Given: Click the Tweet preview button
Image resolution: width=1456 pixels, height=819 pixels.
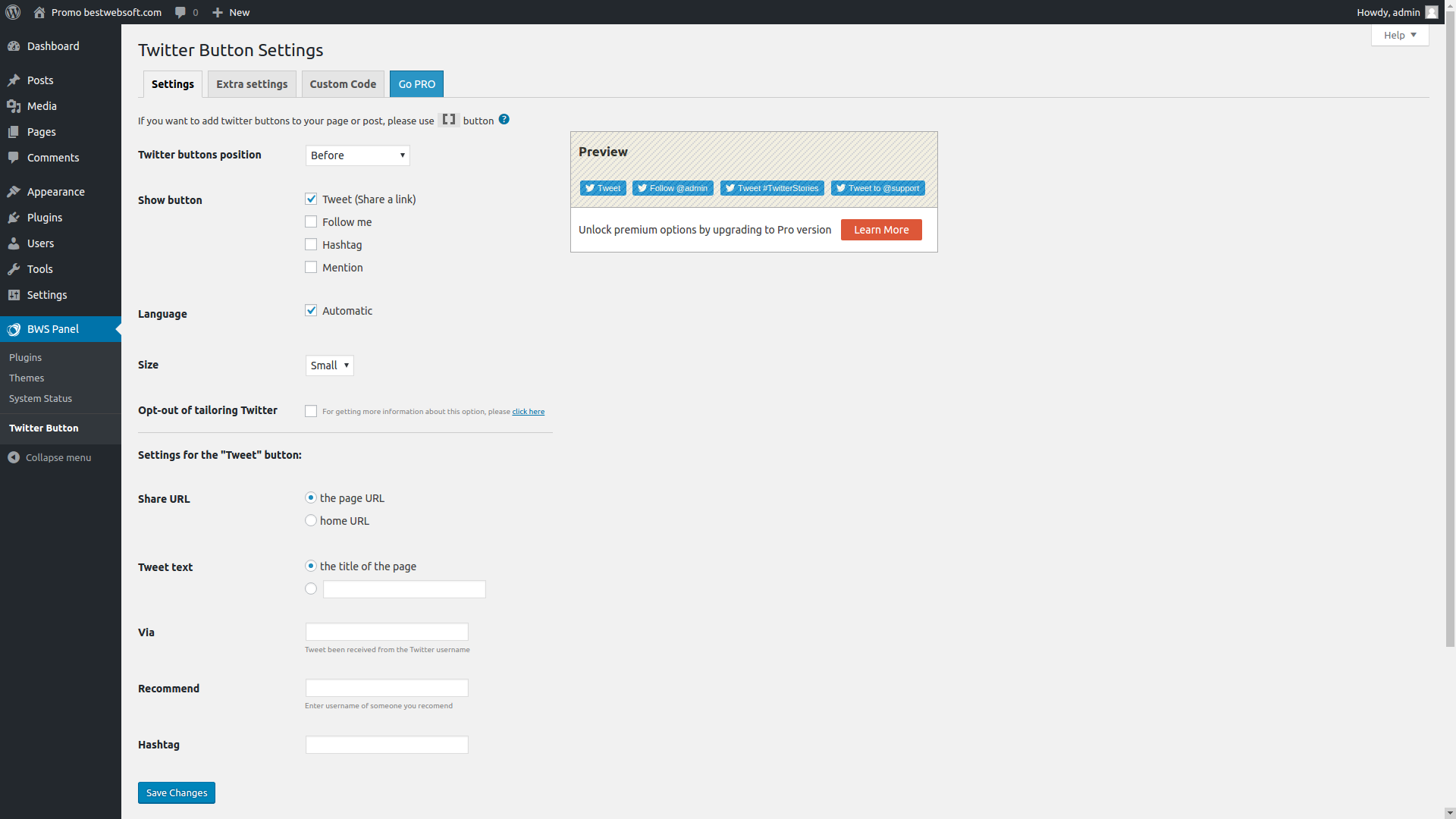Looking at the screenshot, I should click(603, 188).
